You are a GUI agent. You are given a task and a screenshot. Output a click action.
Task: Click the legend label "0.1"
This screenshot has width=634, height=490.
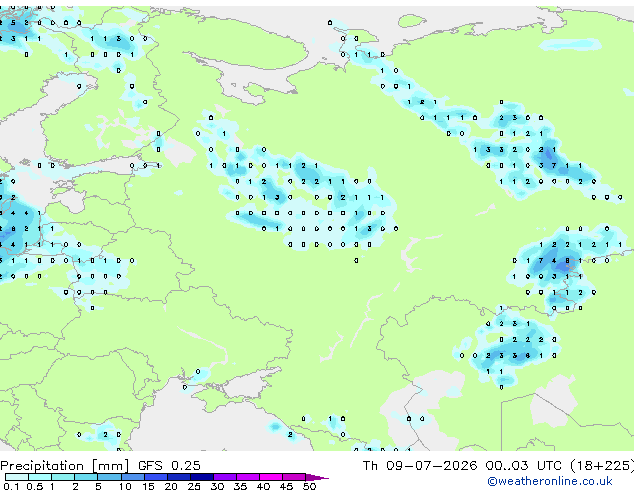(x=11, y=486)
